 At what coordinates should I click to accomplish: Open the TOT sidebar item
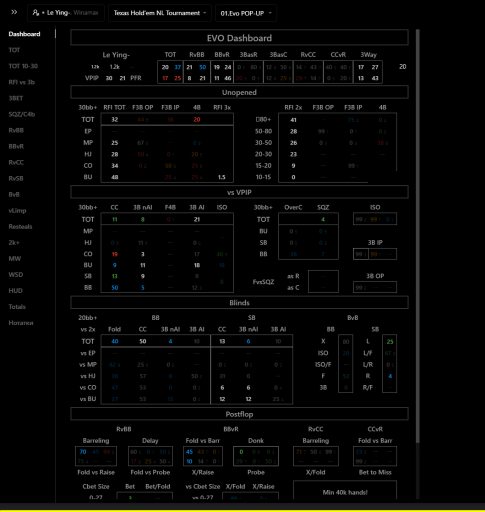14,50
